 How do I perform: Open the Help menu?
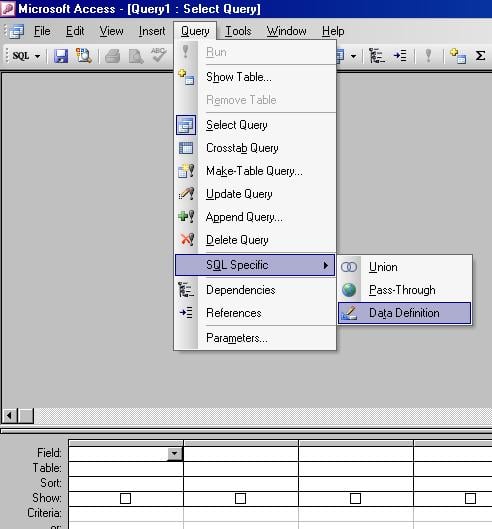(333, 31)
